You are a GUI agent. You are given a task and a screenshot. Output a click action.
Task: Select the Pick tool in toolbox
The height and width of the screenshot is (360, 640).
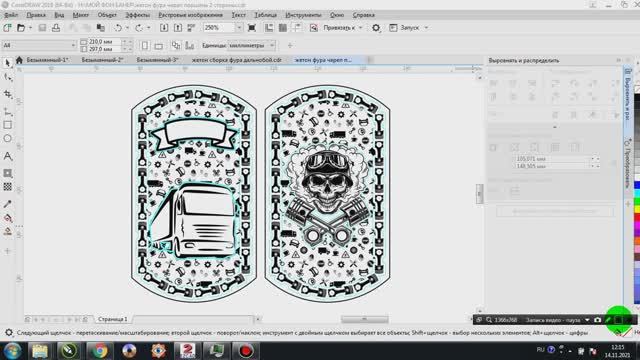click(x=7, y=62)
